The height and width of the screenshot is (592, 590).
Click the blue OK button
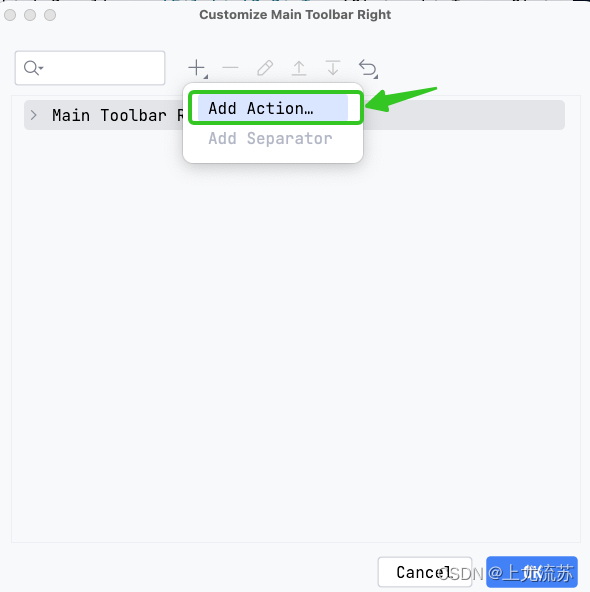pos(532,572)
